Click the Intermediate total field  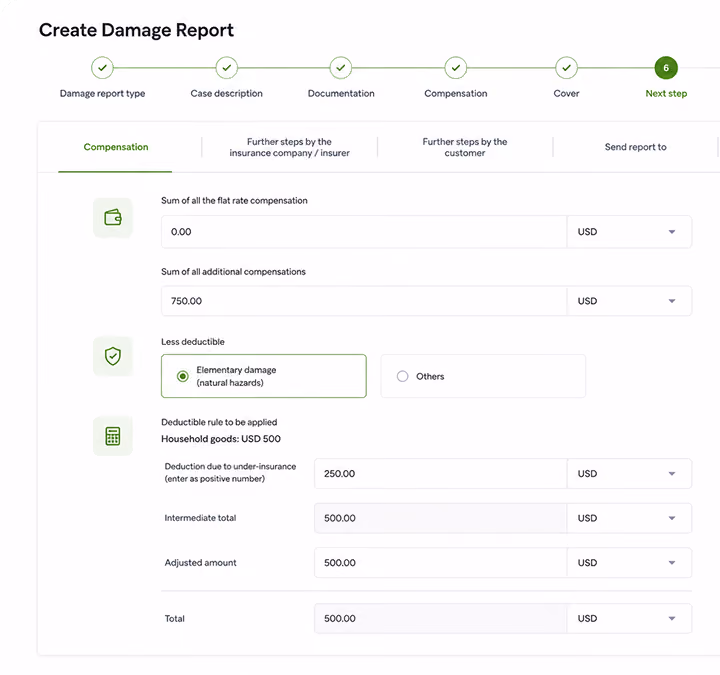click(441, 518)
